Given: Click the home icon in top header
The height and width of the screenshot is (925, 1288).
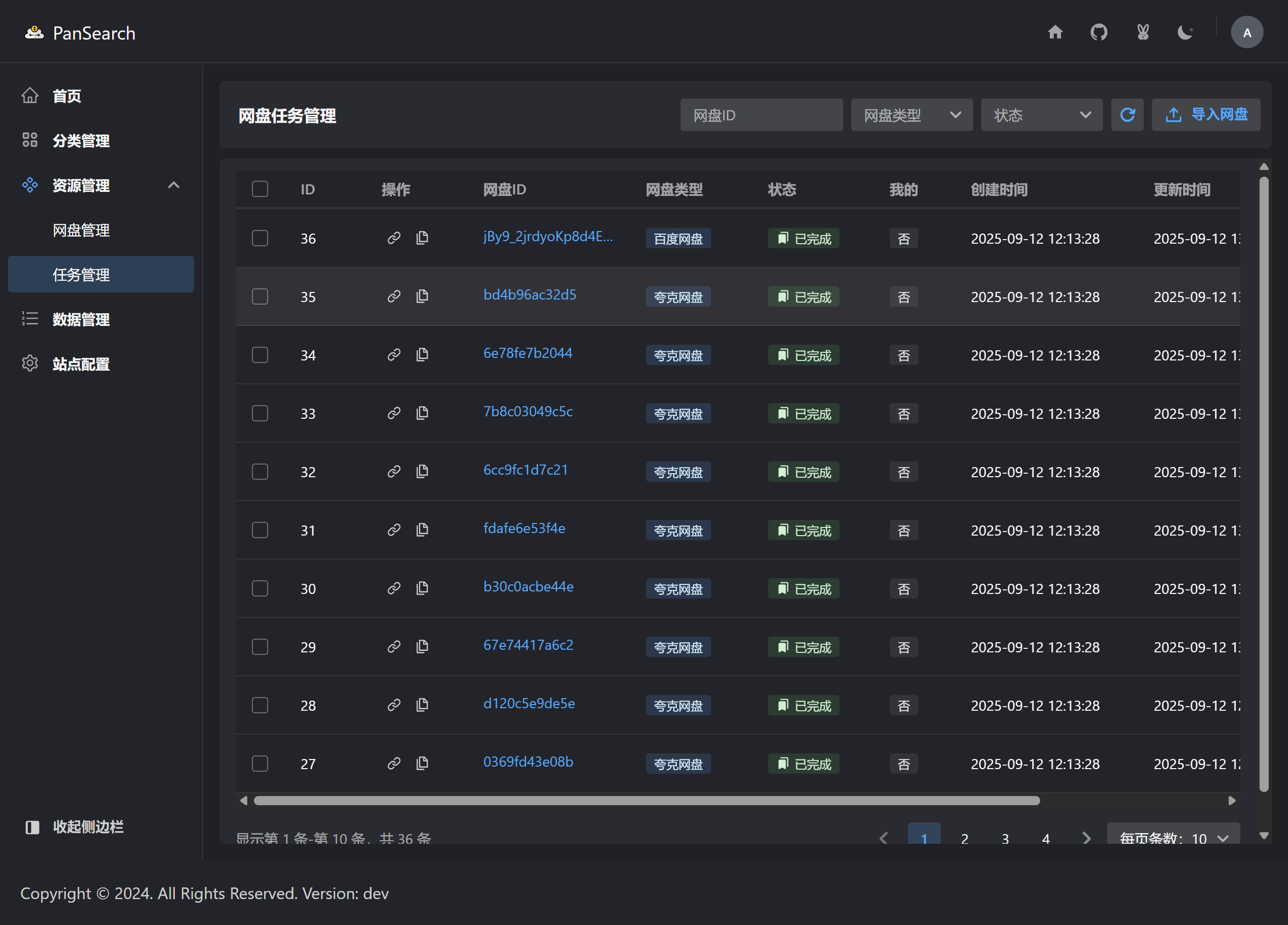Looking at the screenshot, I should 1054,32.
